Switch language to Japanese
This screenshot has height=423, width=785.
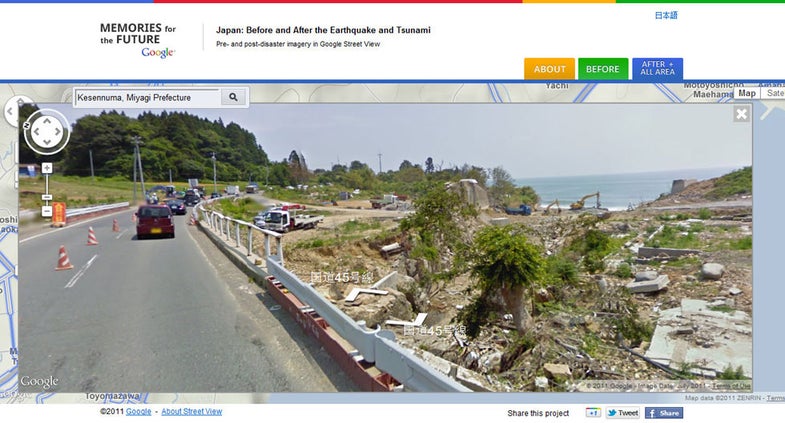point(666,16)
